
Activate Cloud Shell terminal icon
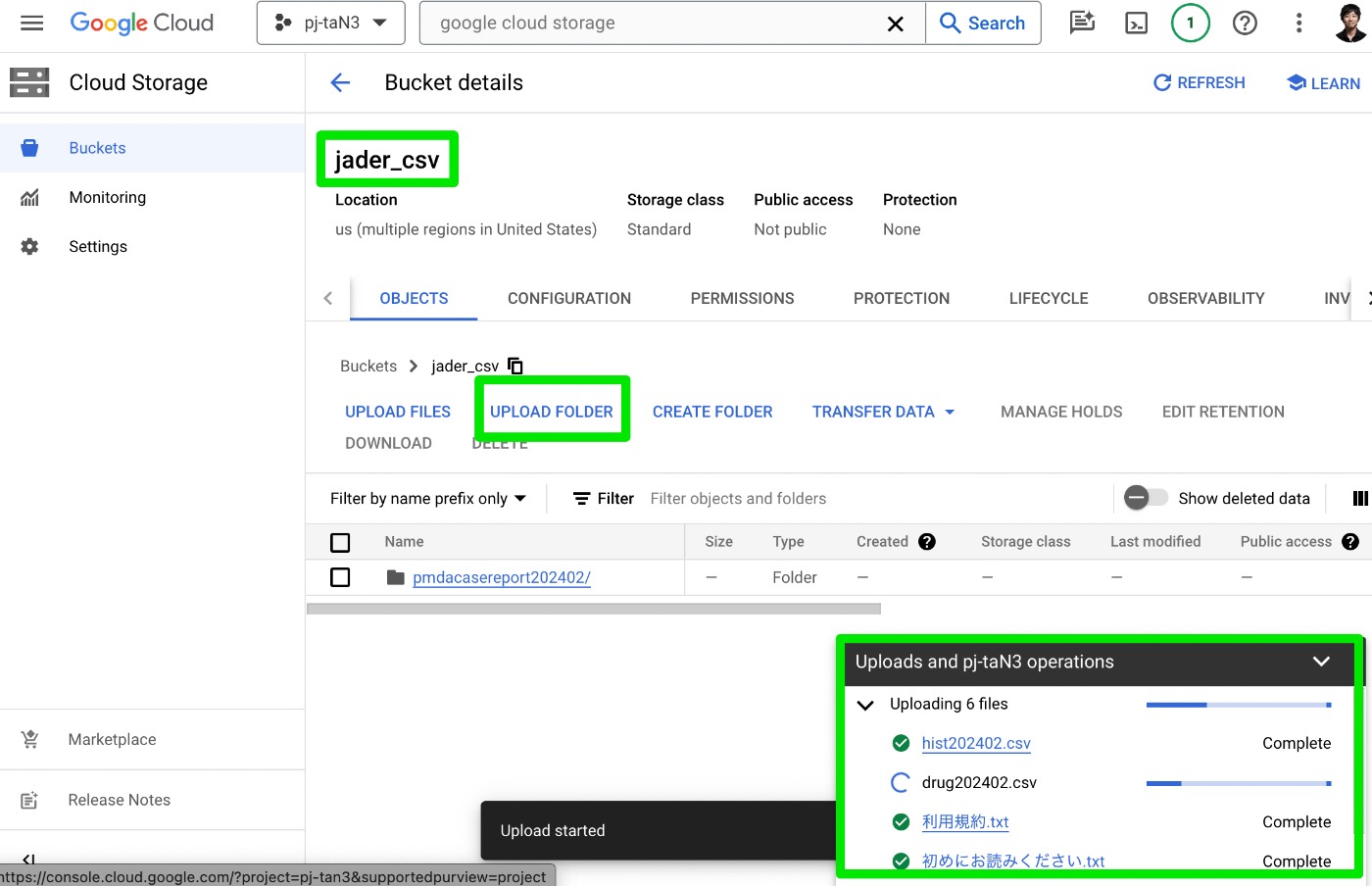click(x=1137, y=23)
